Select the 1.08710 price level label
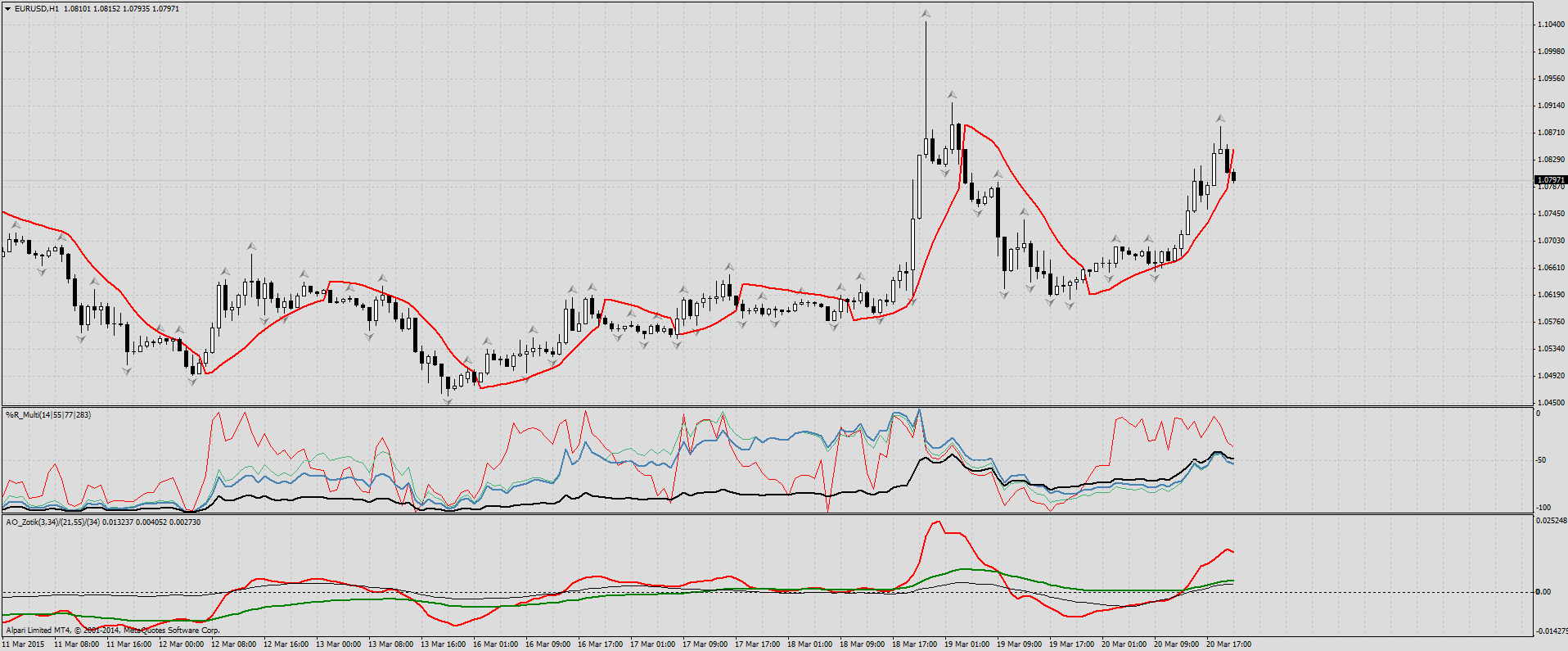The height and width of the screenshot is (651, 1568). tap(1551, 133)
